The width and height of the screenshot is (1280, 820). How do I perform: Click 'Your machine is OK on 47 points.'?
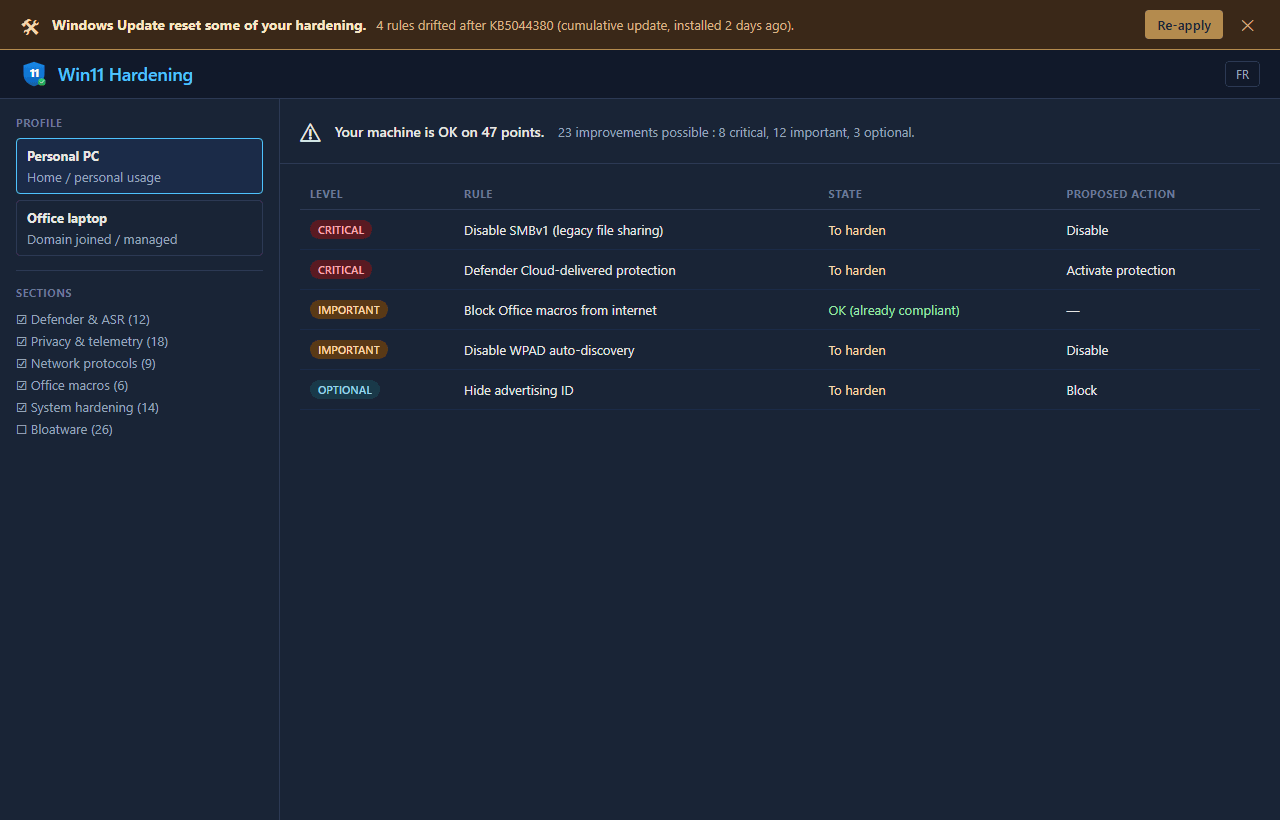(x=439, y=132)
